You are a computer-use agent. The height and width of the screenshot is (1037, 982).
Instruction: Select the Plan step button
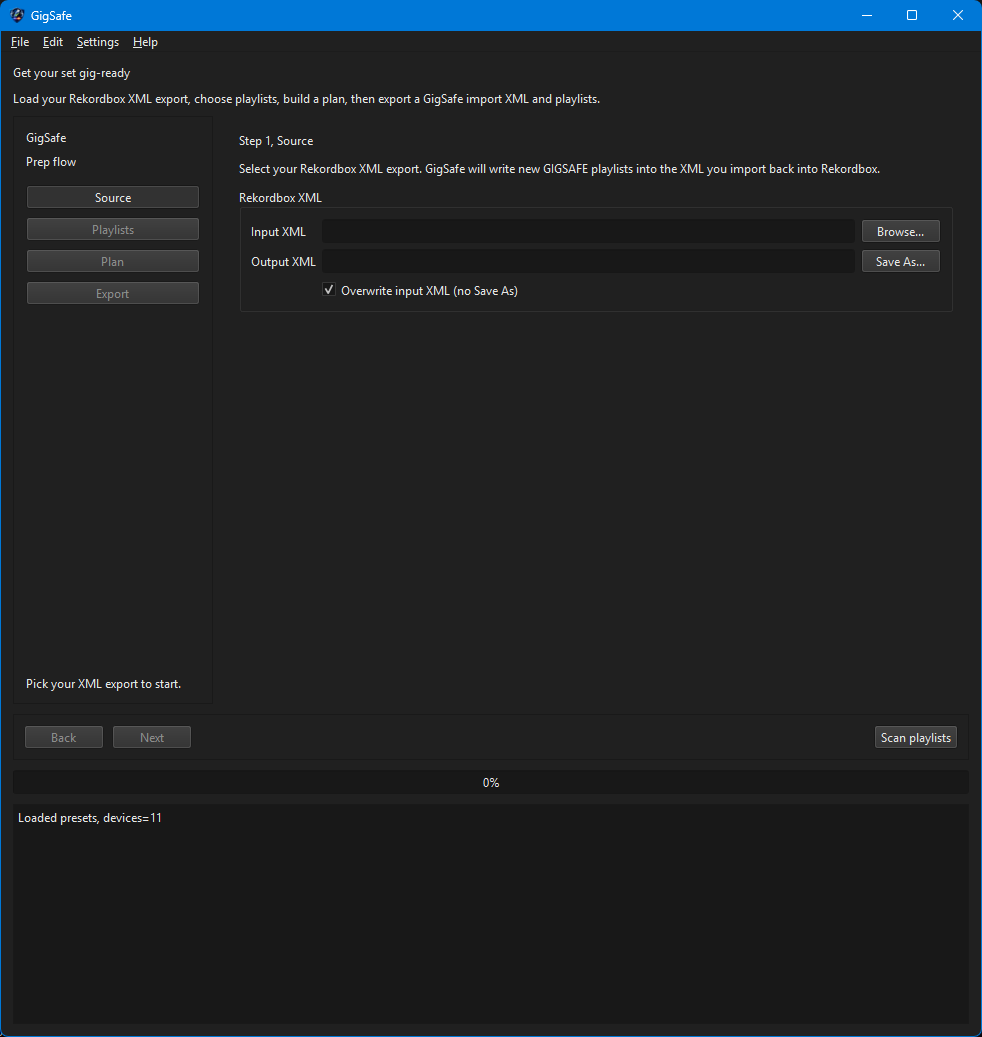click(x=113, y=262)
